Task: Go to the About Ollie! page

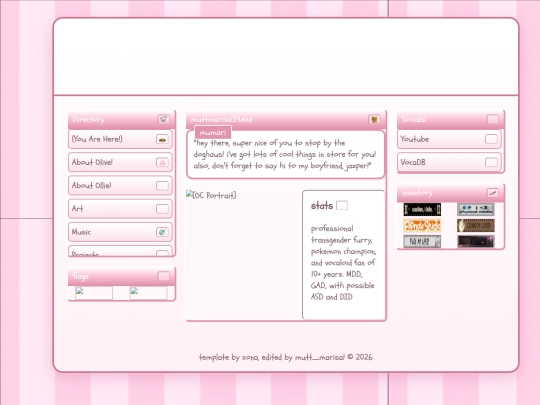Action: click(120, 186)
